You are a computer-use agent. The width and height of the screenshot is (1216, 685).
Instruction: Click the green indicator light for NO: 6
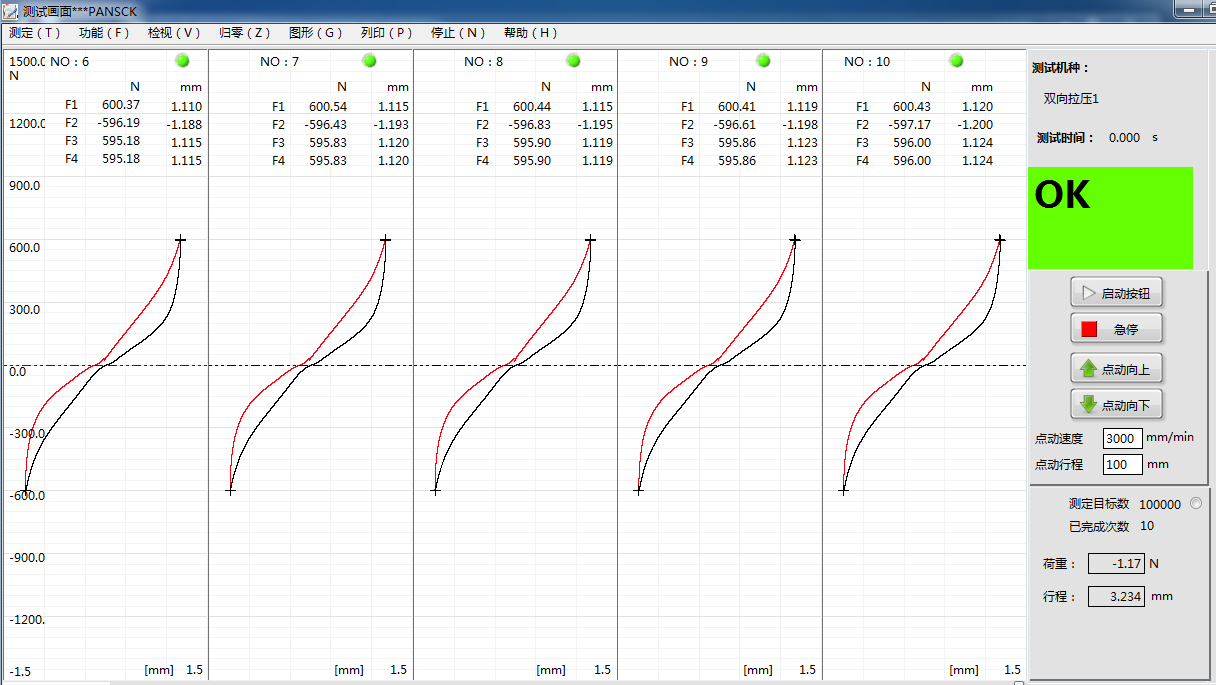coord(182,61)
